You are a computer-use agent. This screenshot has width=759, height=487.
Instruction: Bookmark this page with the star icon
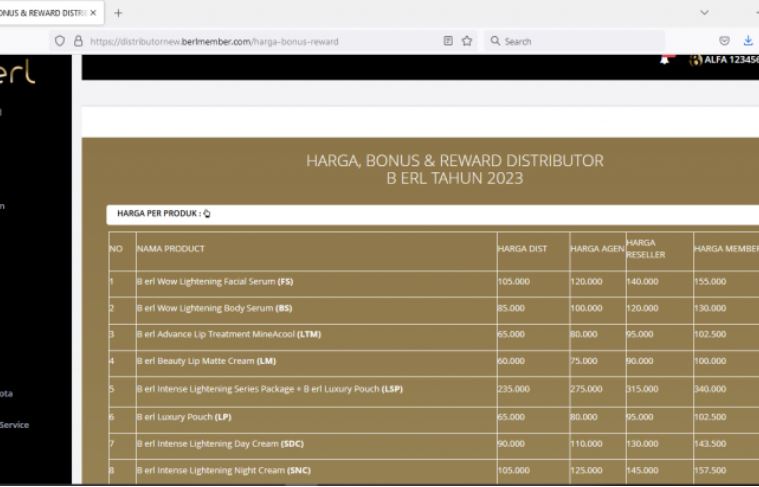pos(468,42)
